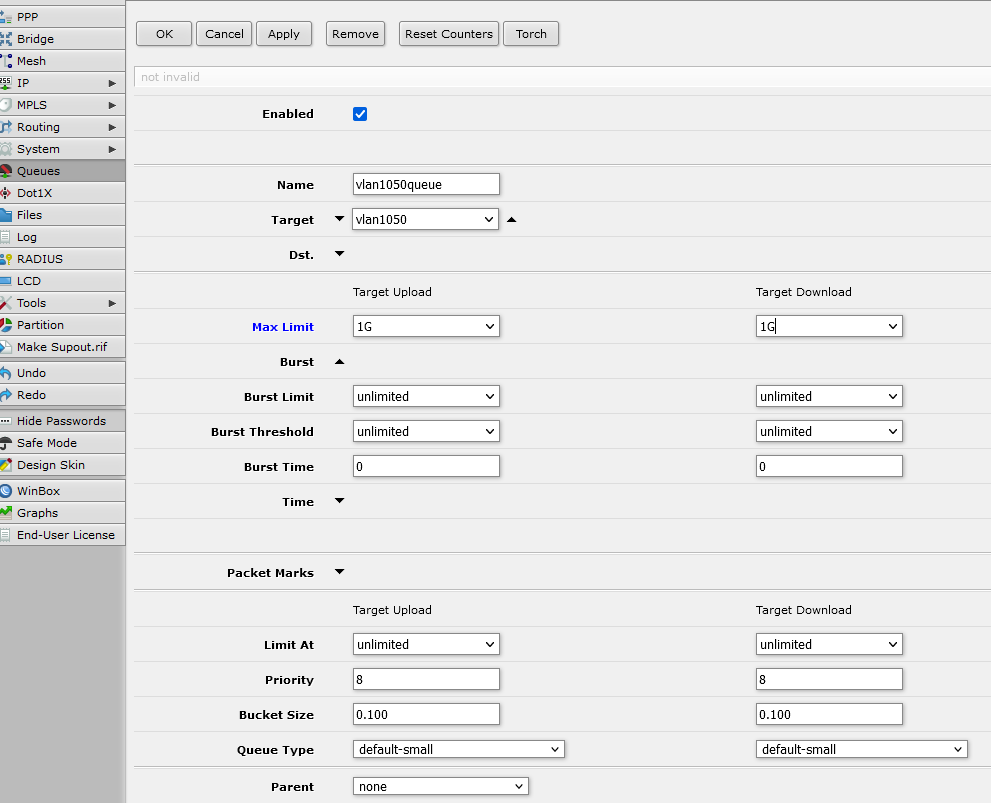The image size is (991, 803).
Task: Expand the Dst. section arrow
Action: (339, 254)
